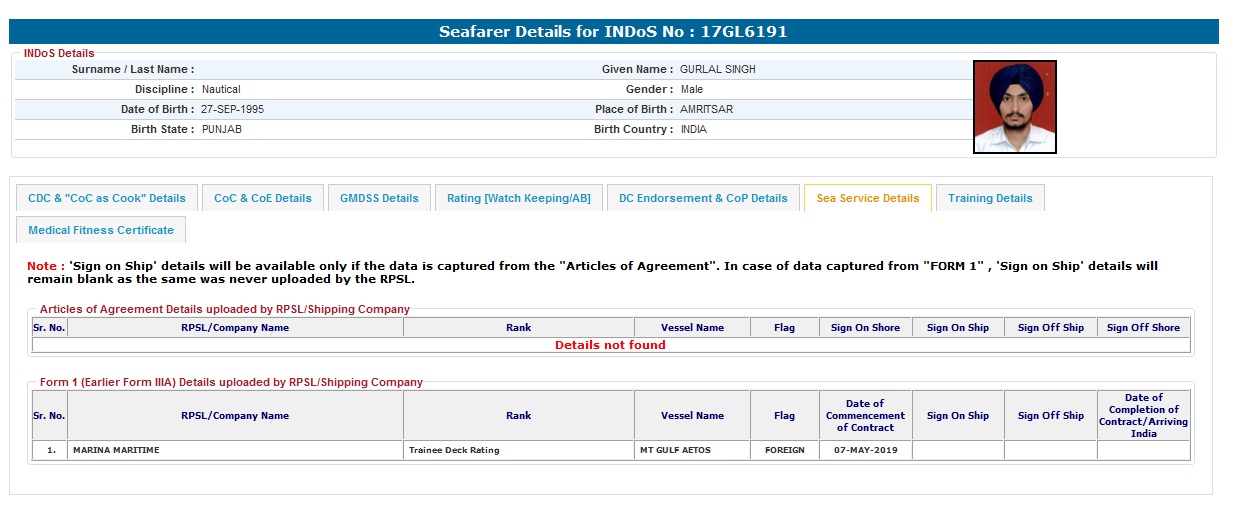Click the FOREIGN flag cell
Viewport: 1237px width, 516px height.
(x=784, y=450)
